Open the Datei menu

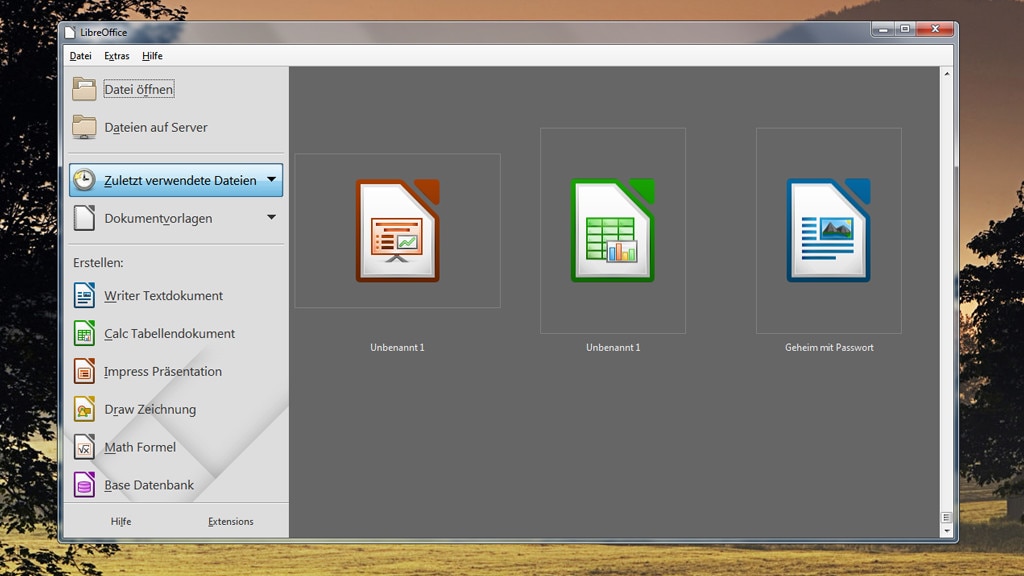80,56
